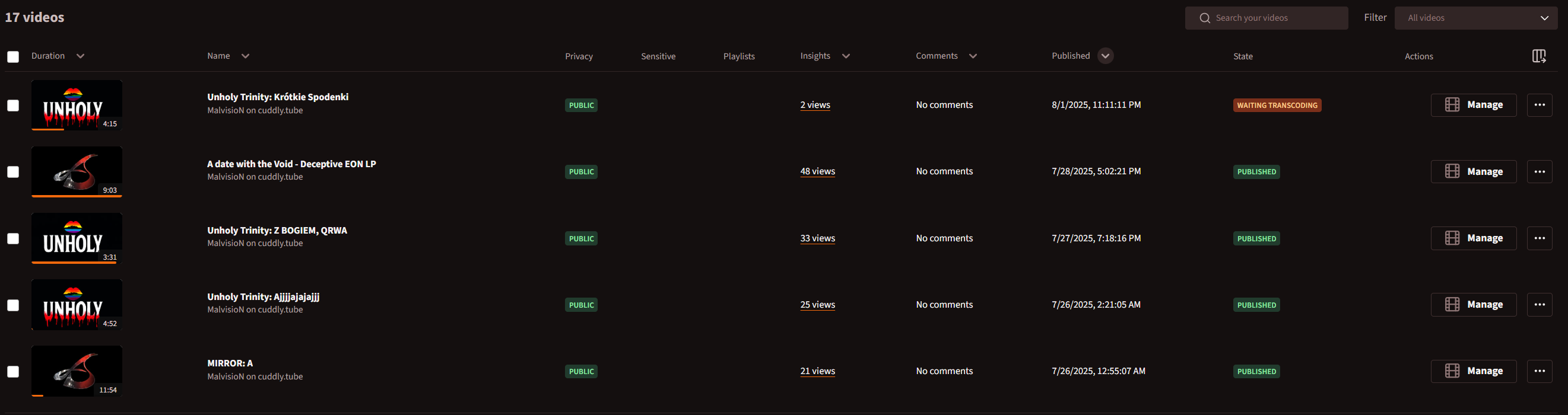Expand the Insights column sort chevron
This screenshot has width=1568, height=415.
click(846, 56)
